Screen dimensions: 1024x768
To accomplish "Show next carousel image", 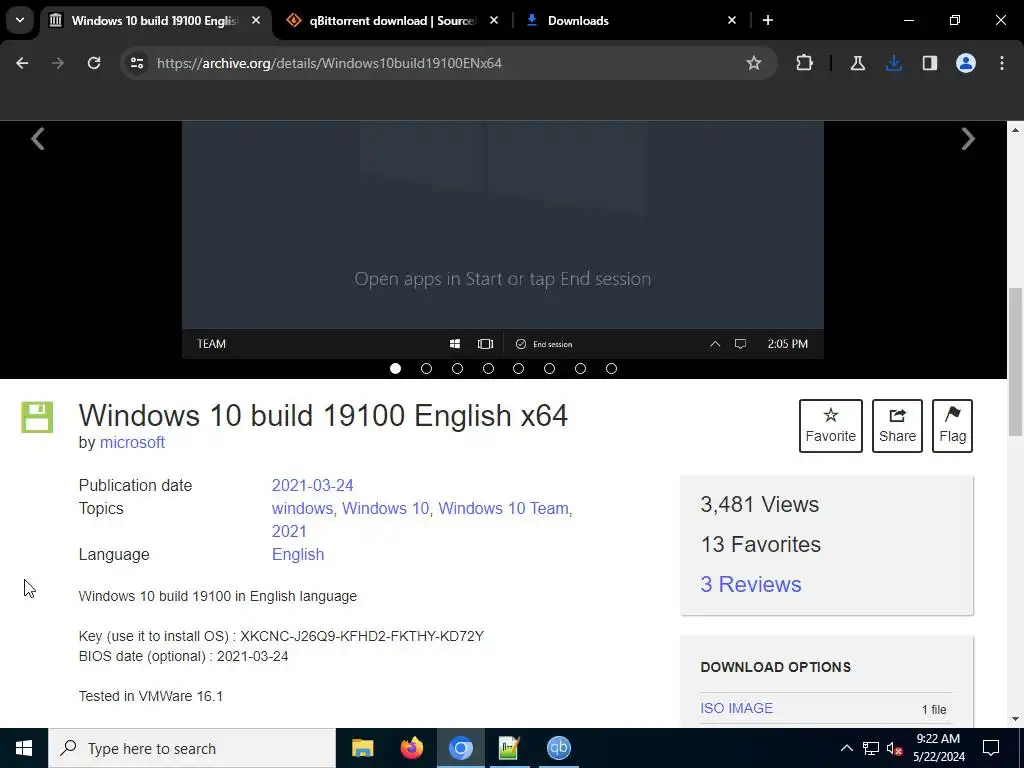I will click(x=968, y=138).
